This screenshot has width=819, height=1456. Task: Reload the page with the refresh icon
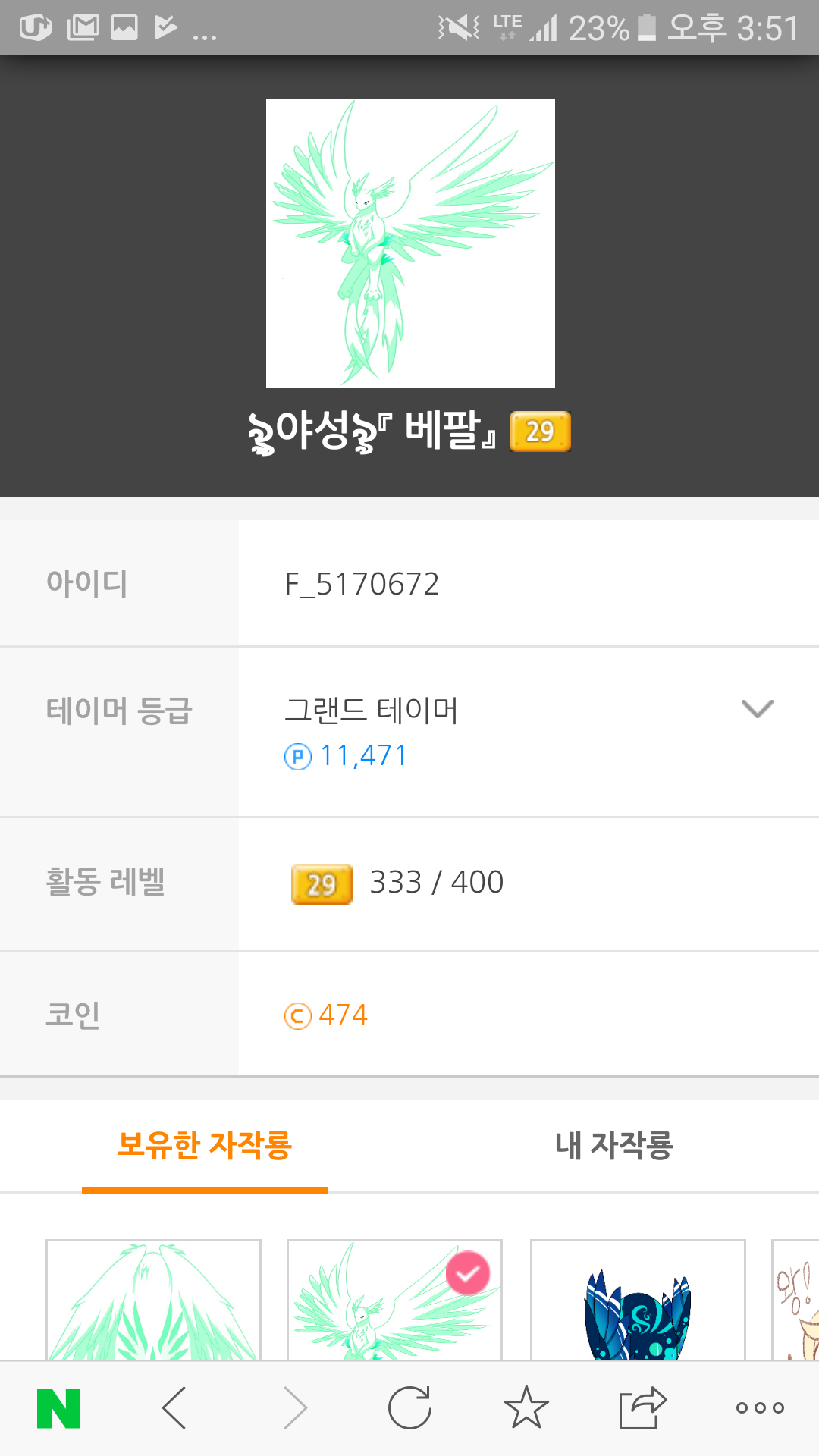click(409, 1408)
